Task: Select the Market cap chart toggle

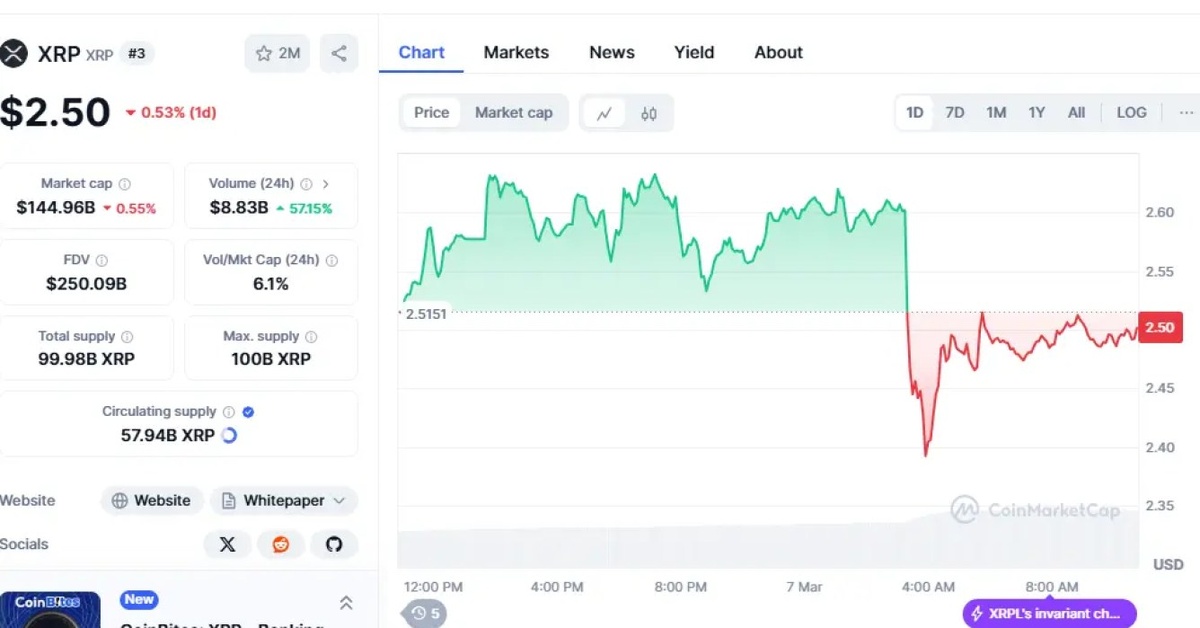Action: pos(513,112)
